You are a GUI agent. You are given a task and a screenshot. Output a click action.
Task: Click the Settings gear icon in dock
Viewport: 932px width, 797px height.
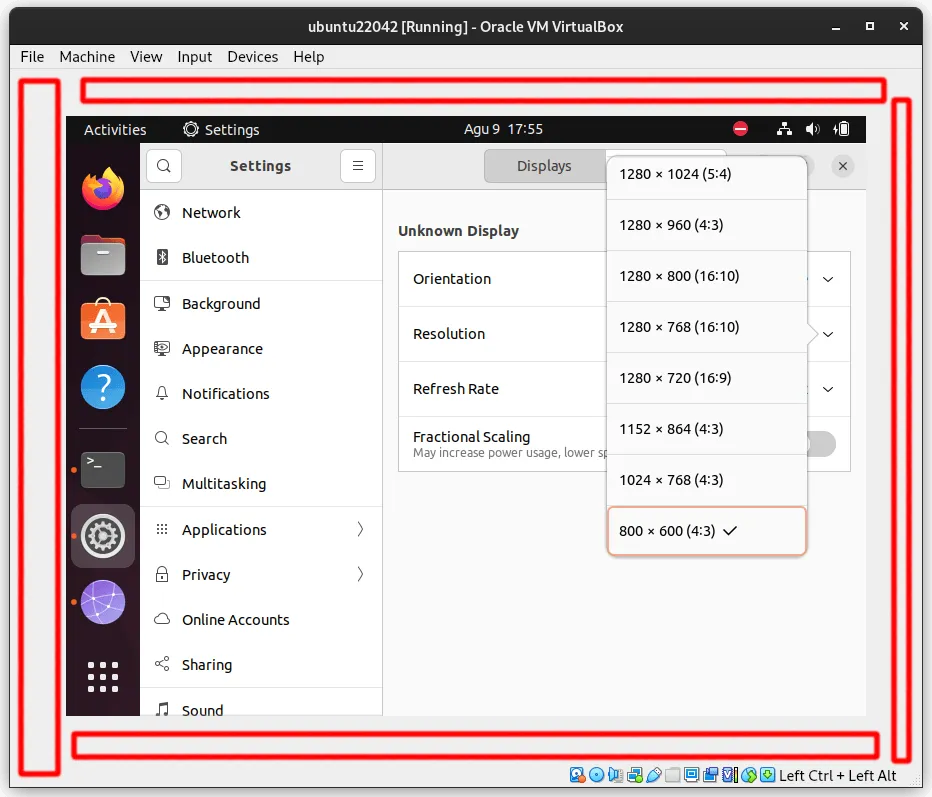coord(103,536)
